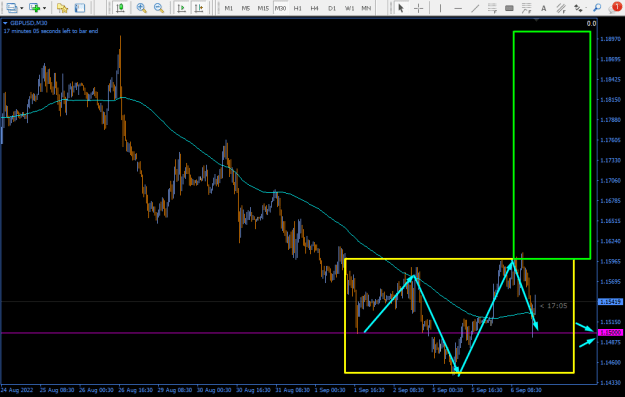
Task: Select the Cursor arrow tool
Action: [401, 8]
